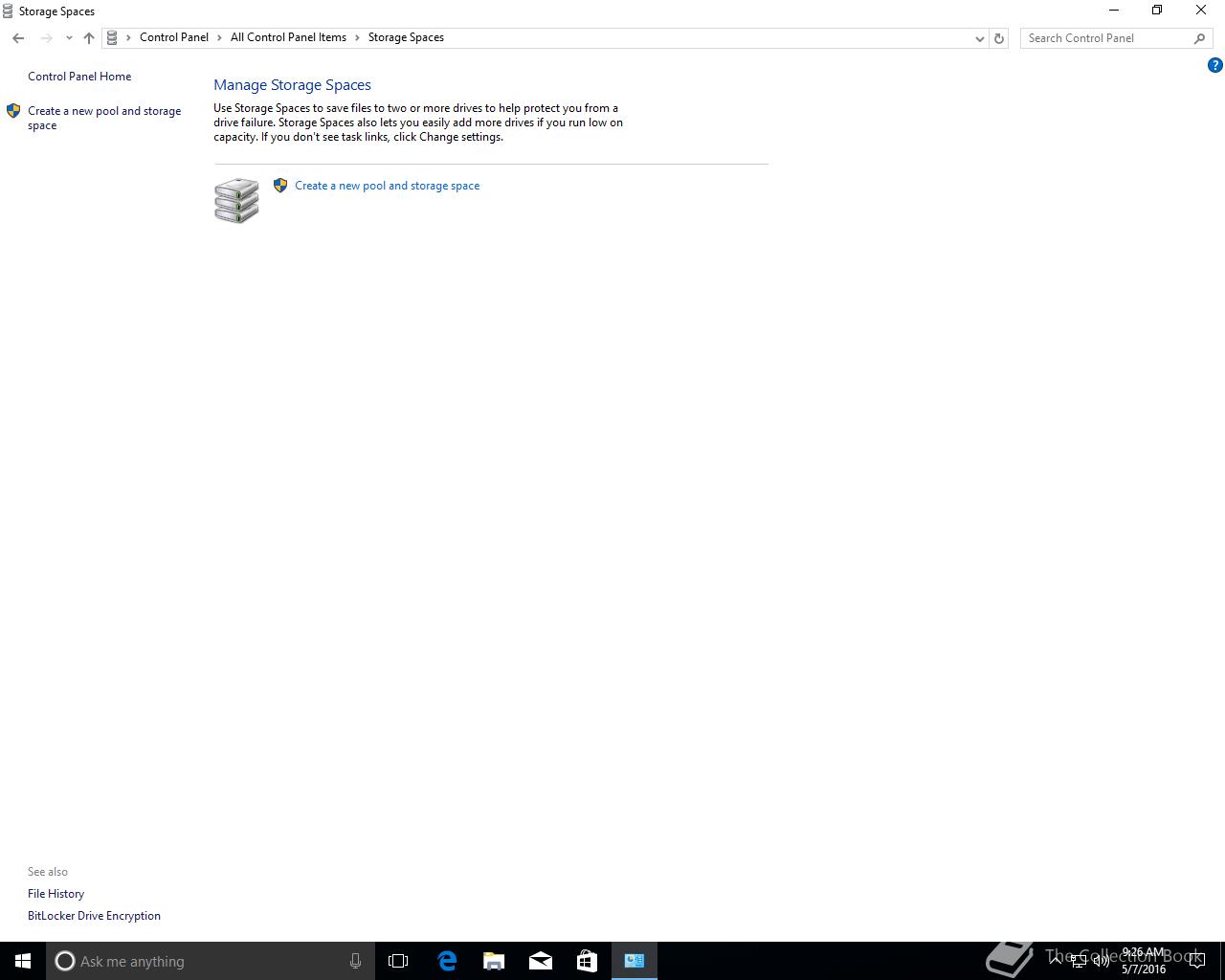Click the Manage Storage Spaces heading
Viewport: 1225px width, 980px height.
[292, 85]
